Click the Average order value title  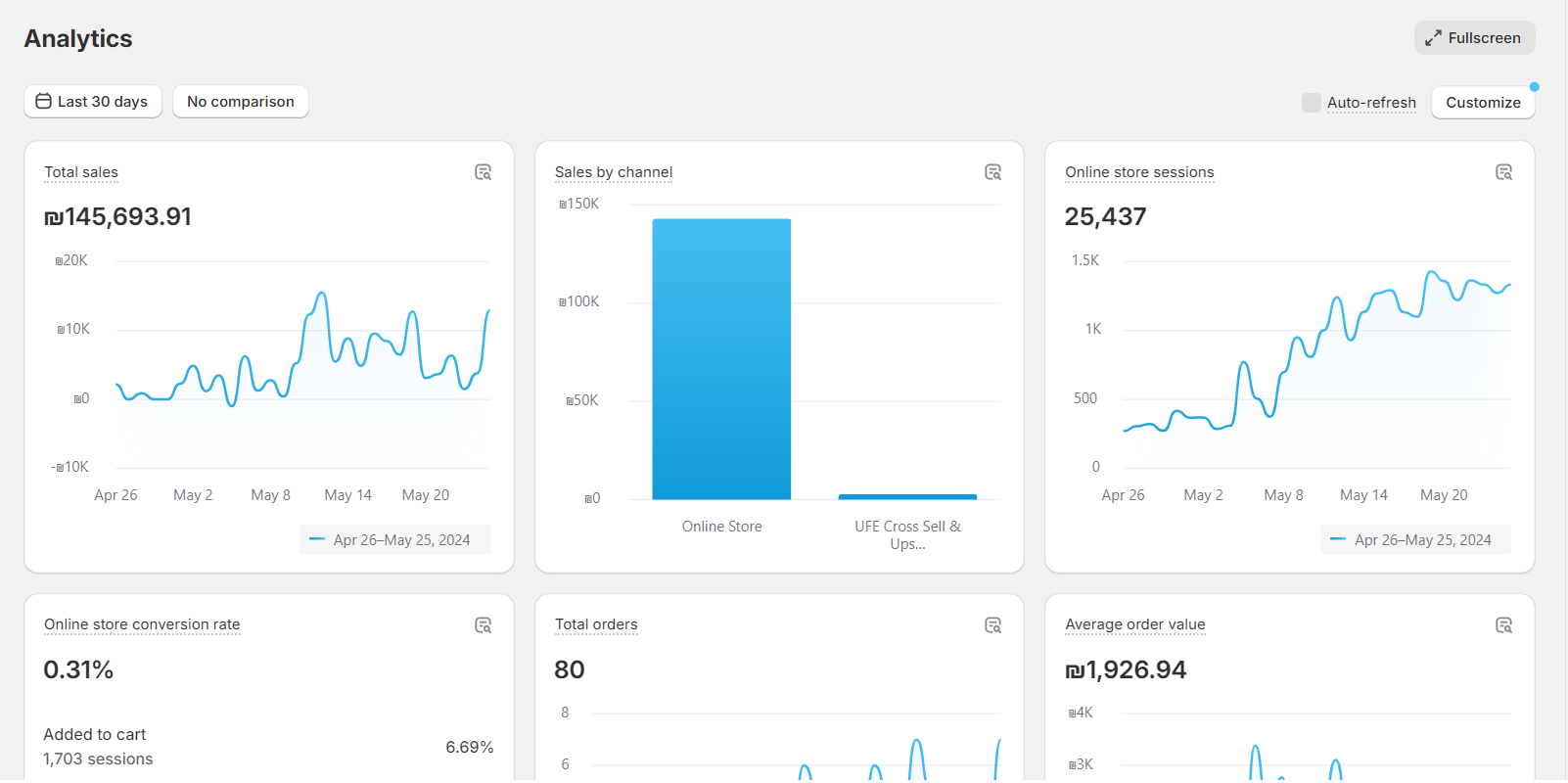point(1134,624)
